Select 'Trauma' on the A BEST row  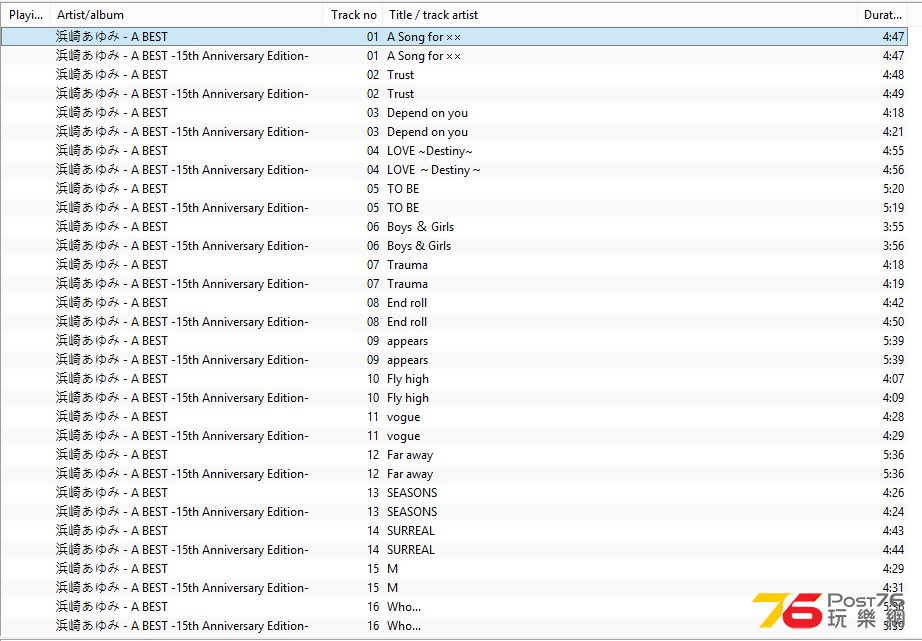pyautogui.click(x=407, y=265)
